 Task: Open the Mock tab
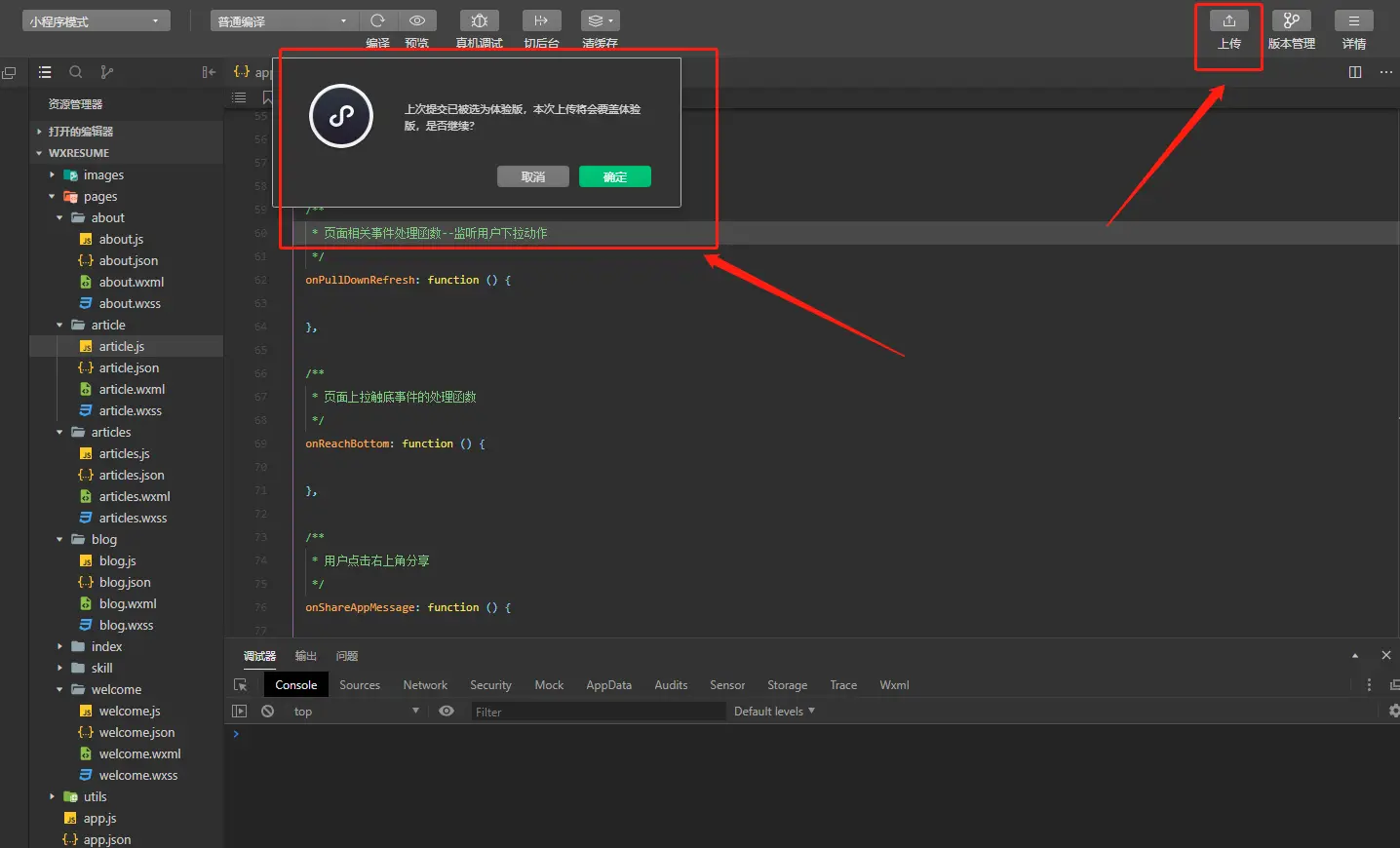(549, 685)
